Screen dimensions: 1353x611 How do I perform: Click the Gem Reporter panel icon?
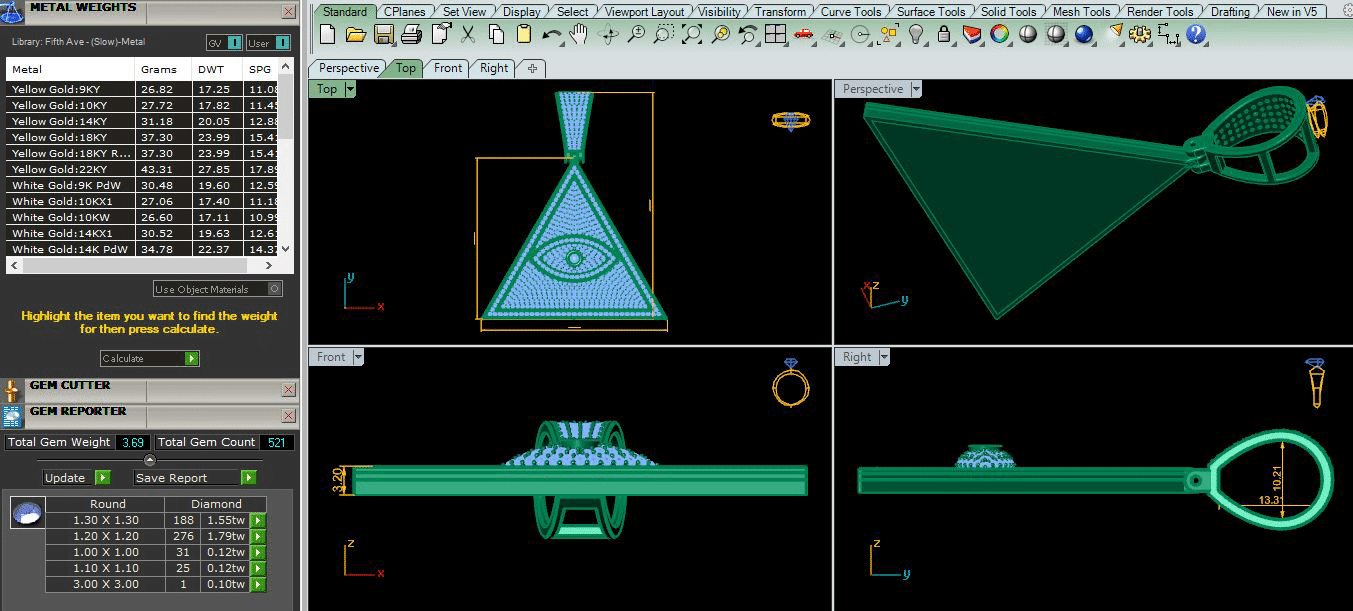[x=12, y=416]
